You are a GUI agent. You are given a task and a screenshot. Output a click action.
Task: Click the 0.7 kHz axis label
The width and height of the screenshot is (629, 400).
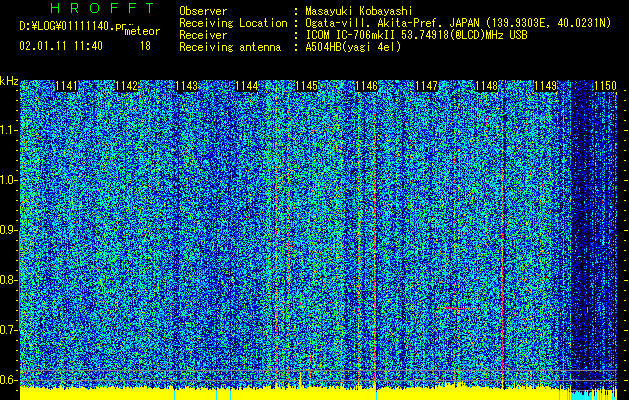pyautogui.click(x=8, y=330)
